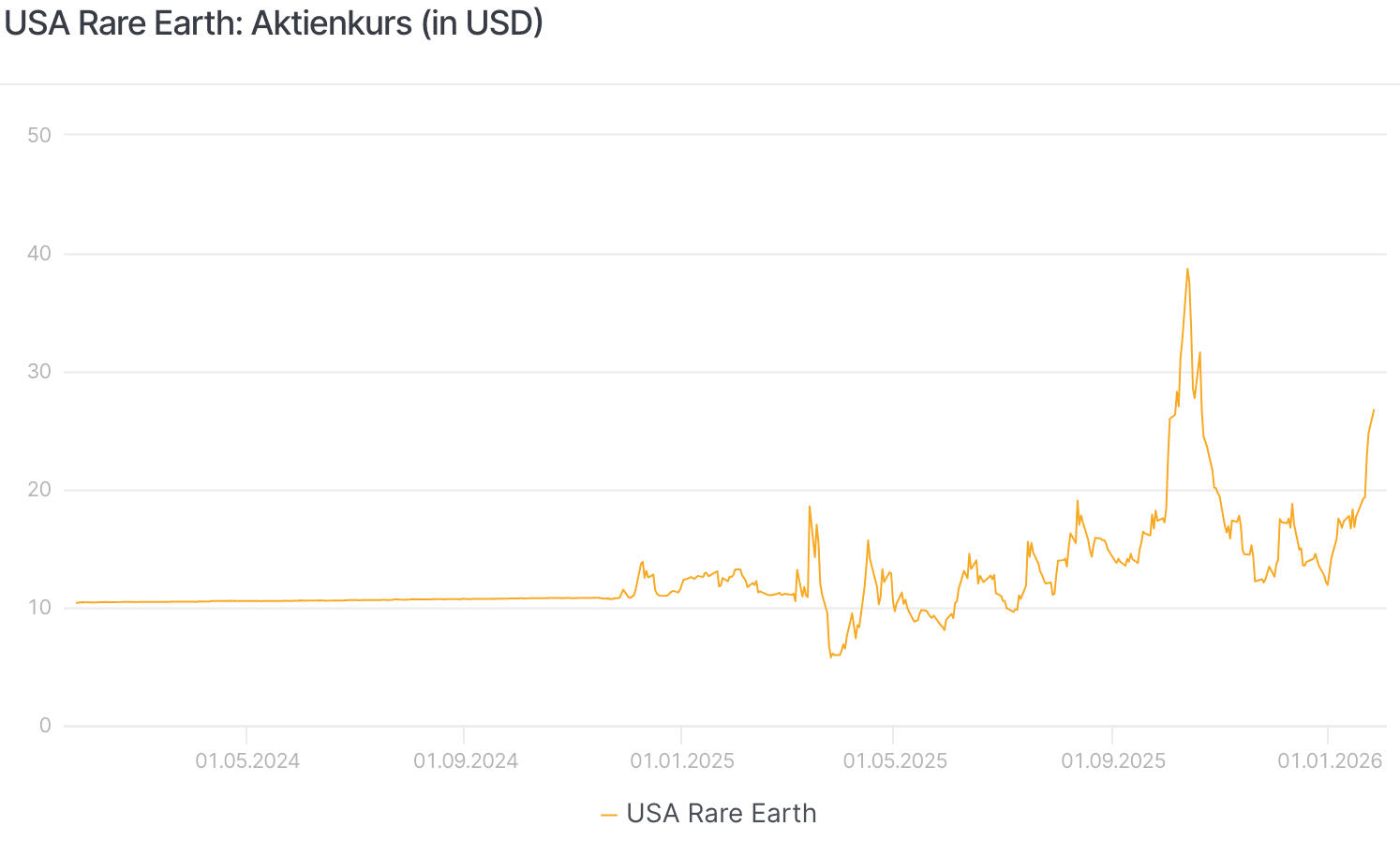Viewport: 1400px width, 841px height.
Task: Select the y-axis label 20
Action: 39,490
